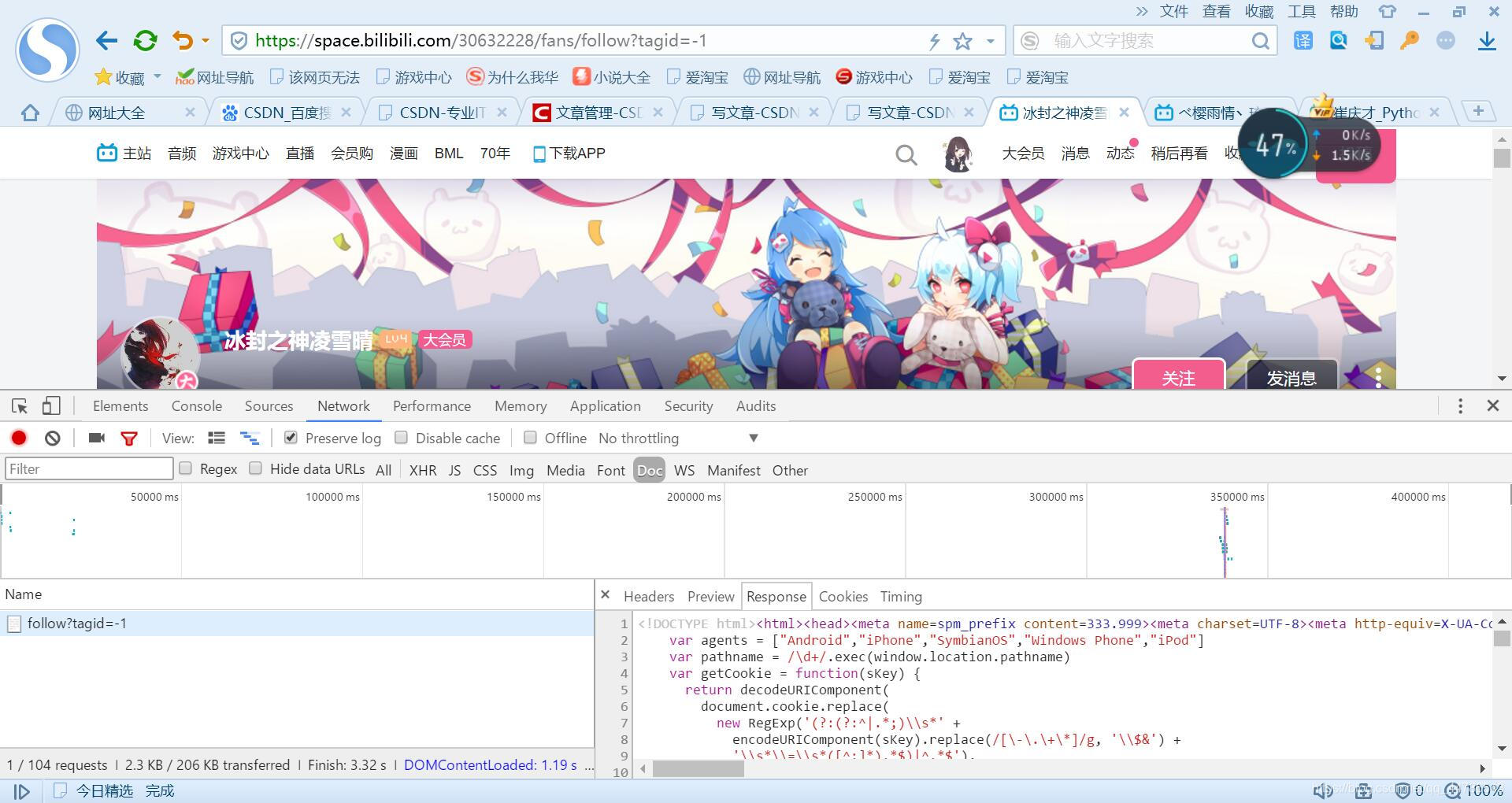Open 主站 bilibili main site link
This screenshot has width=1512, height=803.
click(124, 154)
